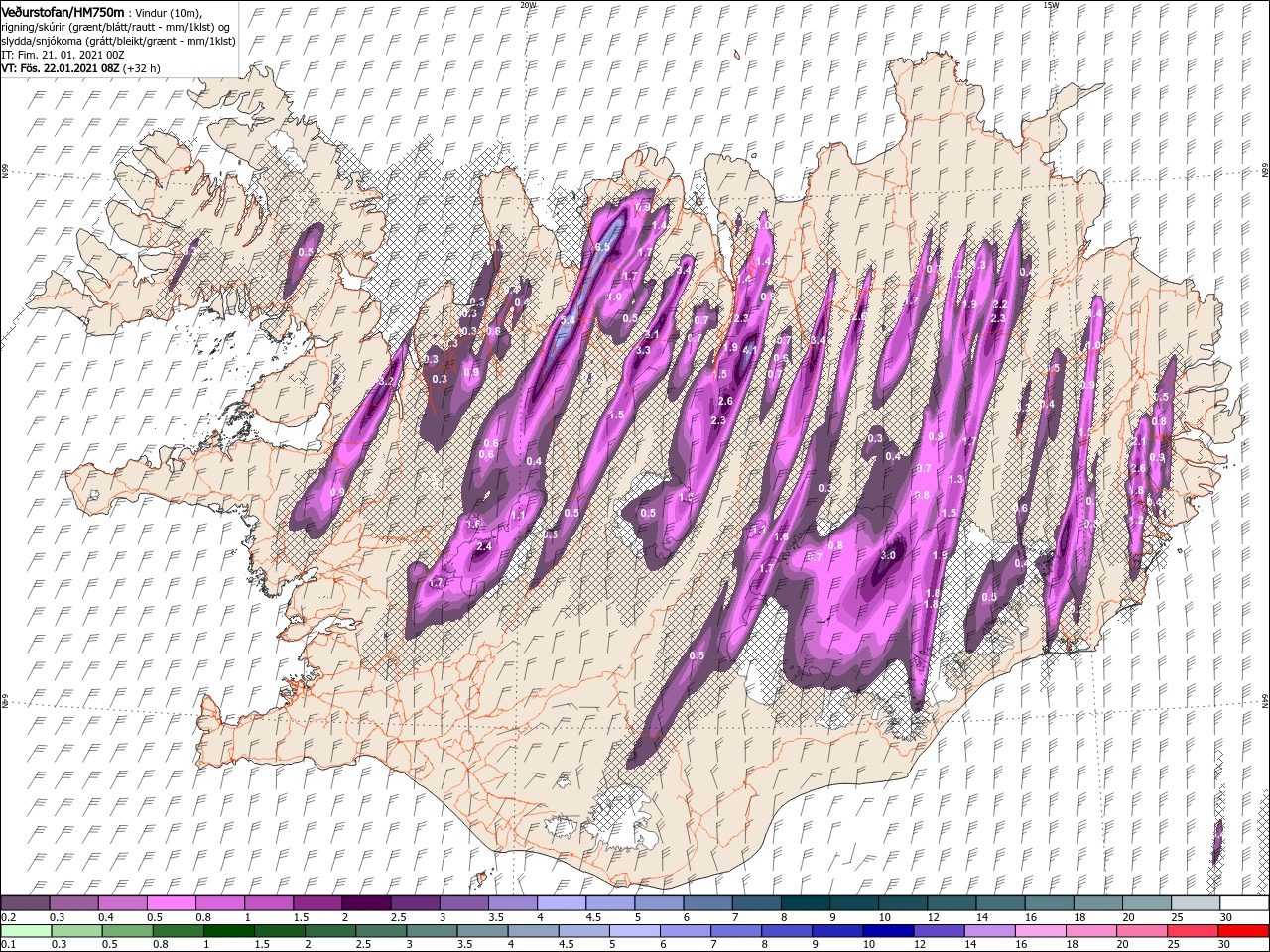This screenshot has height=952, width=1270.
Task: Click the darkest purple 2 swatch in top legend
Action: (x=365, y=903)
